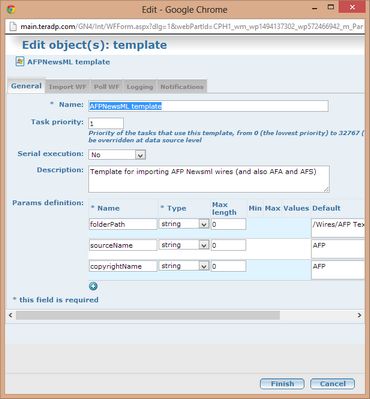Click the AFPNewsML template heading text
Screen dimensions: 370x399
tap(69, 62)
